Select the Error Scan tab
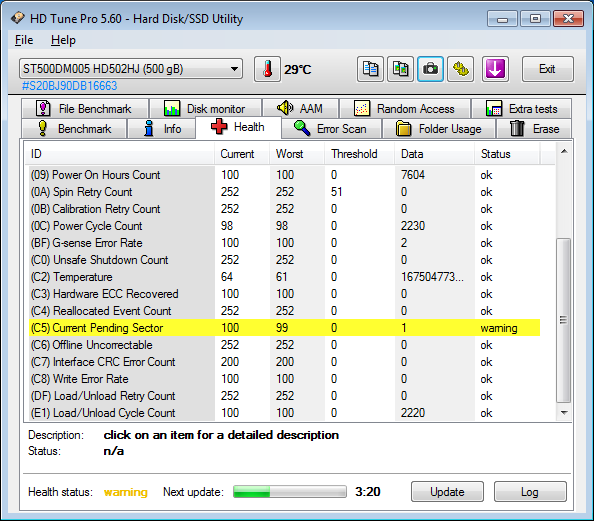This screenshot has width=594, height=521. click(x=331, y=129)
